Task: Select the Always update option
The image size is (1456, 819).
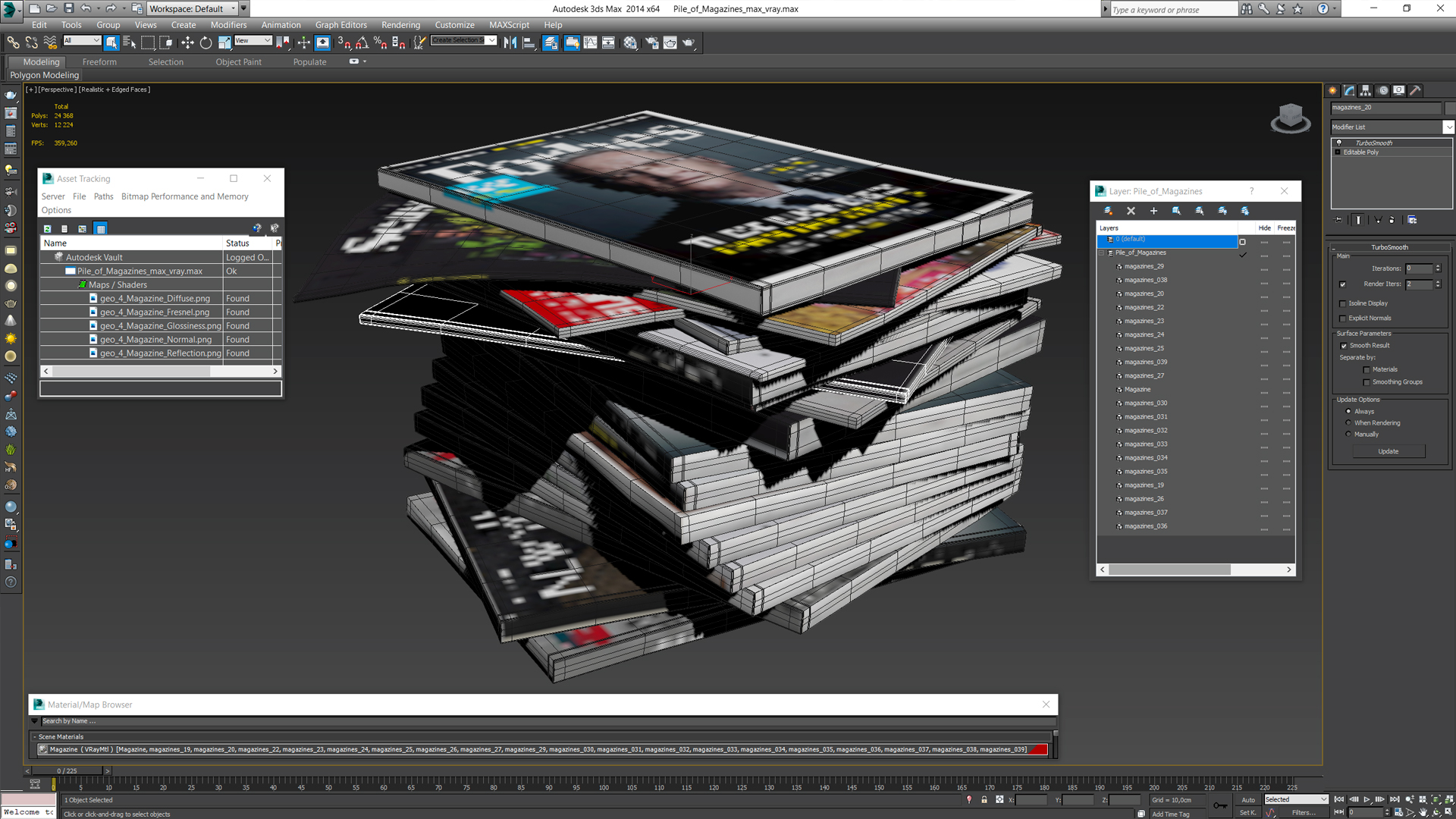Action: (x=1348, y=411)
